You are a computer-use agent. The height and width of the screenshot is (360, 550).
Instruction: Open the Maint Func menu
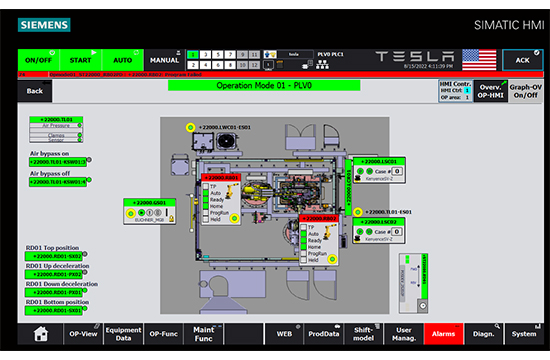[203, 334]
